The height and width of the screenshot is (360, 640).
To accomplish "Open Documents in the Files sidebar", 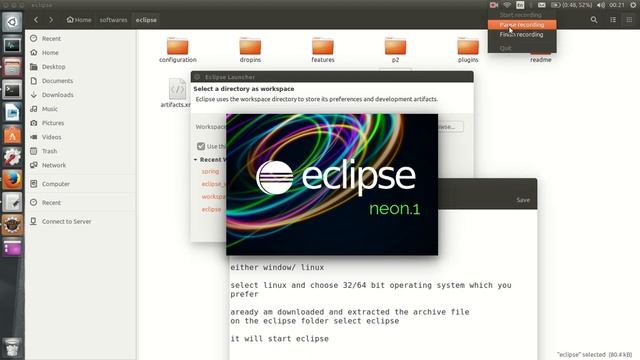I will pyautogui.click(x=57, y=81).
